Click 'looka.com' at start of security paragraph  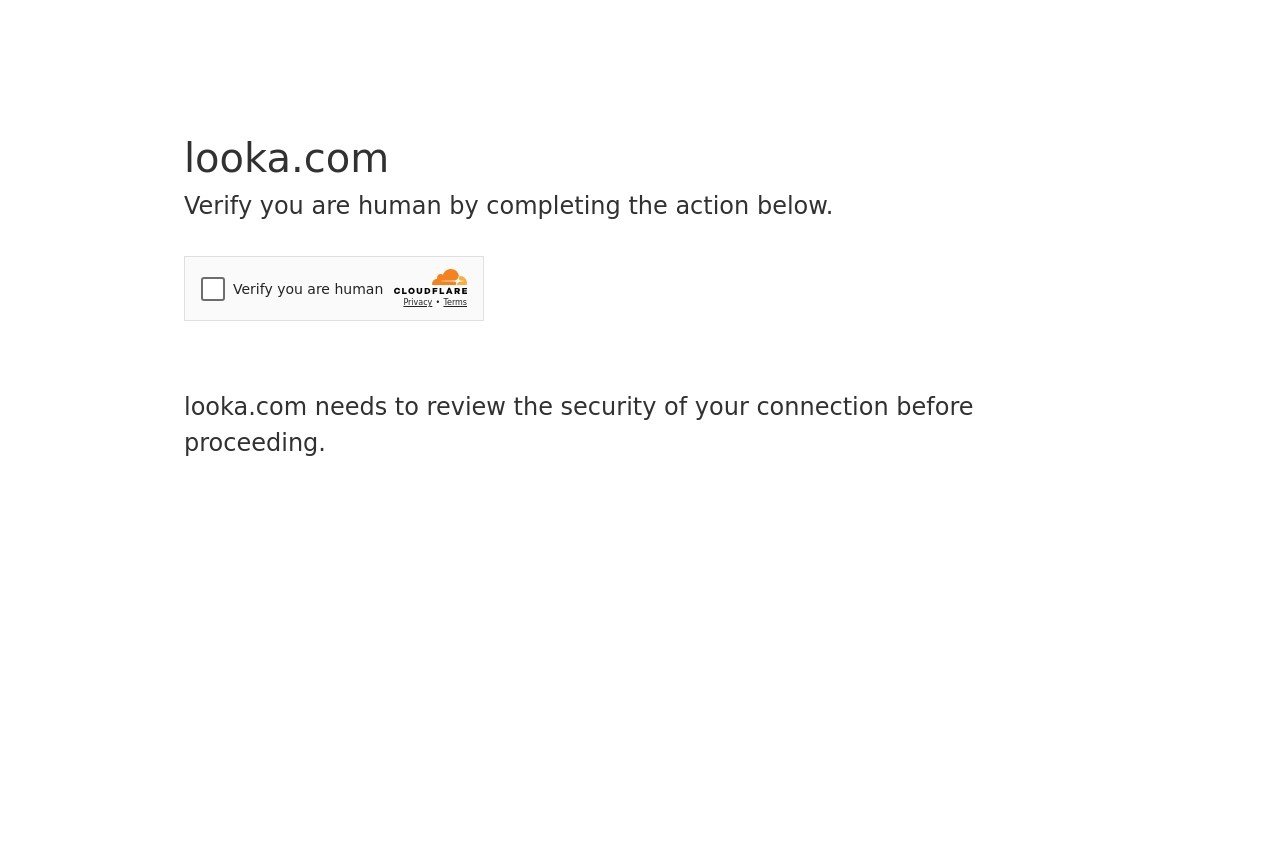coord(245,407)
